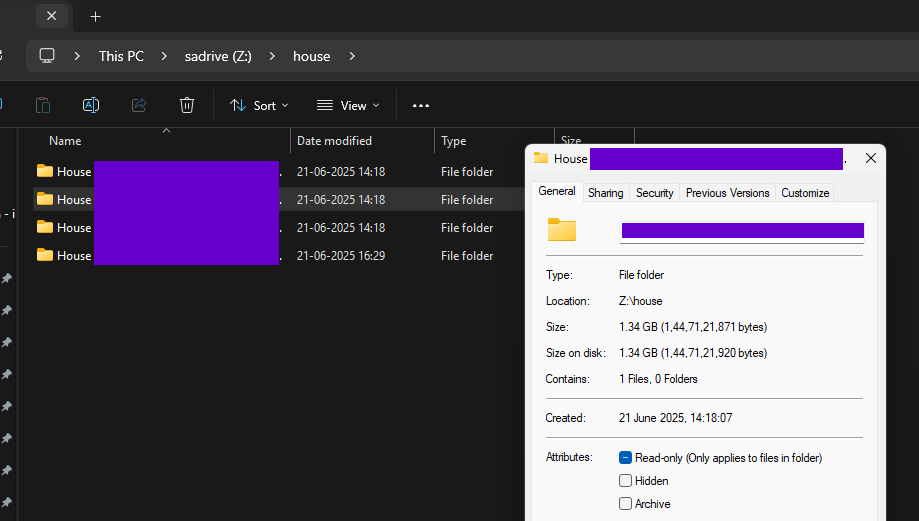Viewport: 919px width, 521px height.
Task: Expand the View dropdown menu
Action: (x=348, y=105)
